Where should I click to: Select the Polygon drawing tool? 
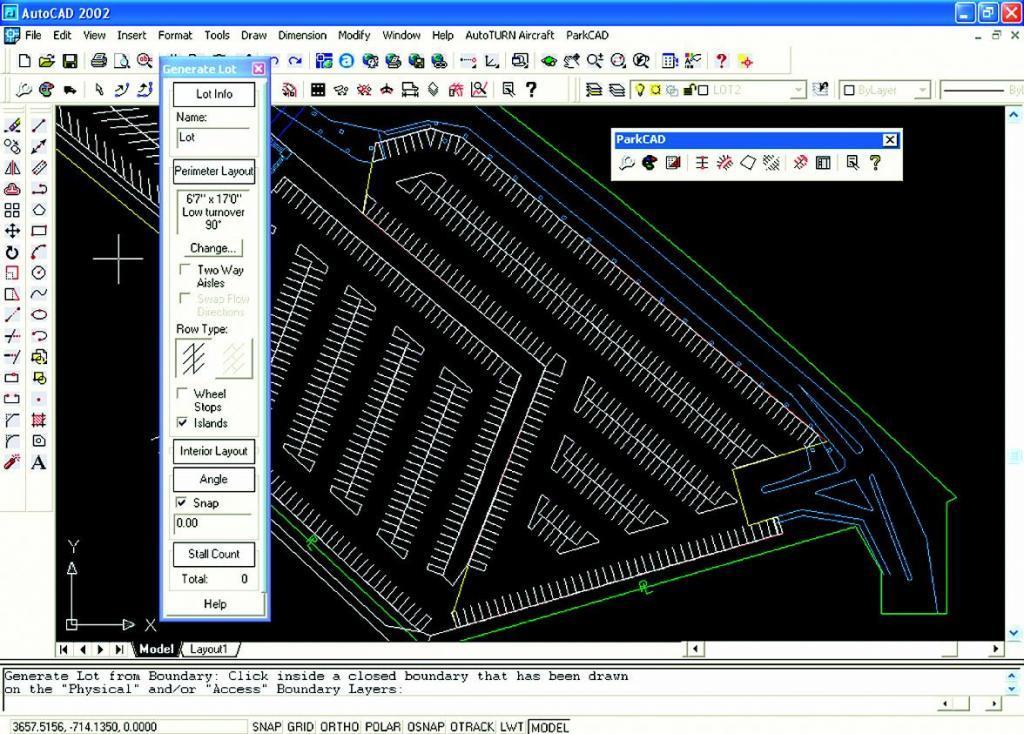coord(39,210)
